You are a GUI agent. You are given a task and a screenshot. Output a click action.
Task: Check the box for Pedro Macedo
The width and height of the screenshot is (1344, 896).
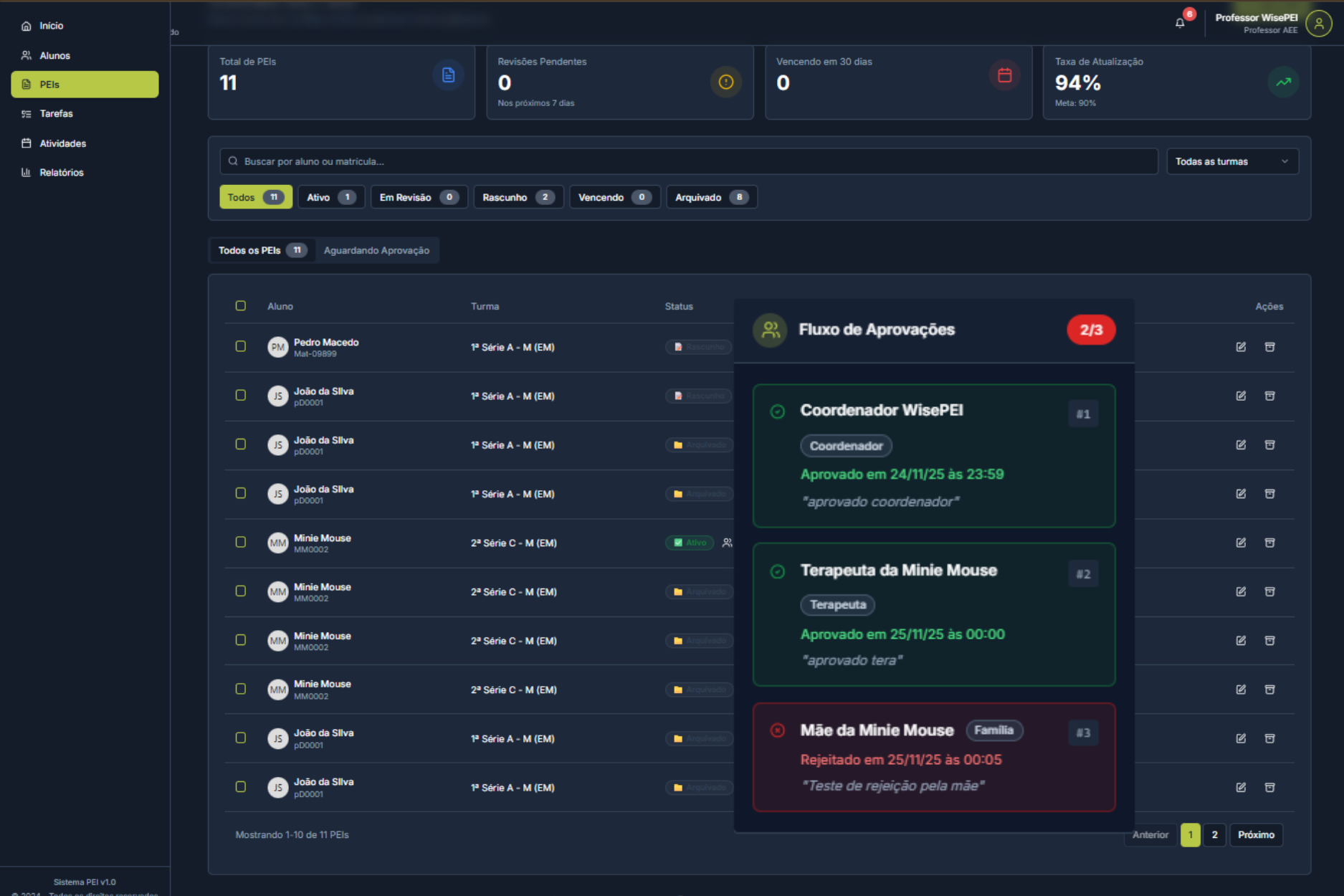point(241,346)
